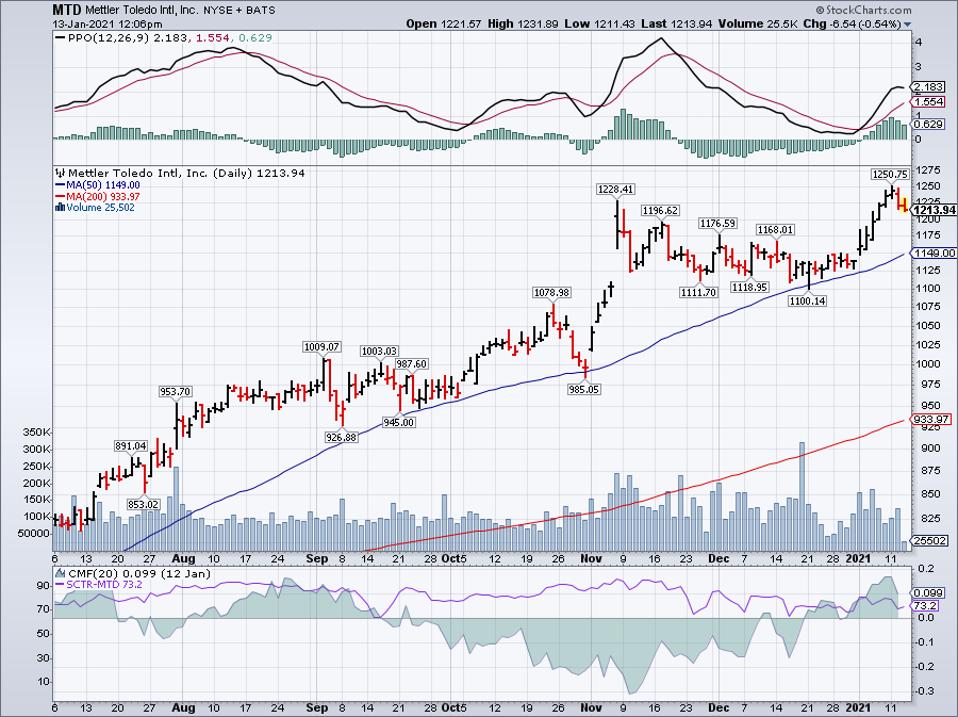Select the Open 1221.57 value

click(x=444, y=24)
